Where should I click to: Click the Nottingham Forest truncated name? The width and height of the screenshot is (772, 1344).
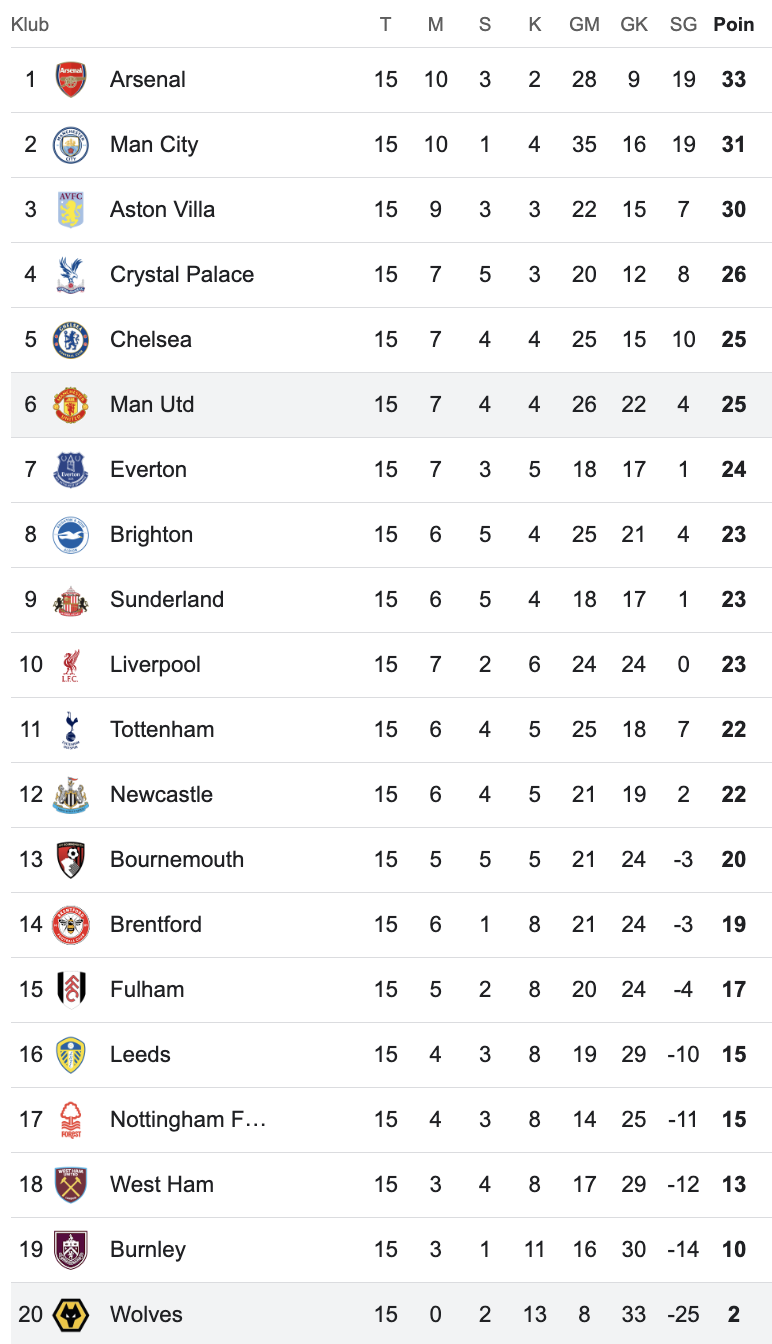tap(188, 1120)
